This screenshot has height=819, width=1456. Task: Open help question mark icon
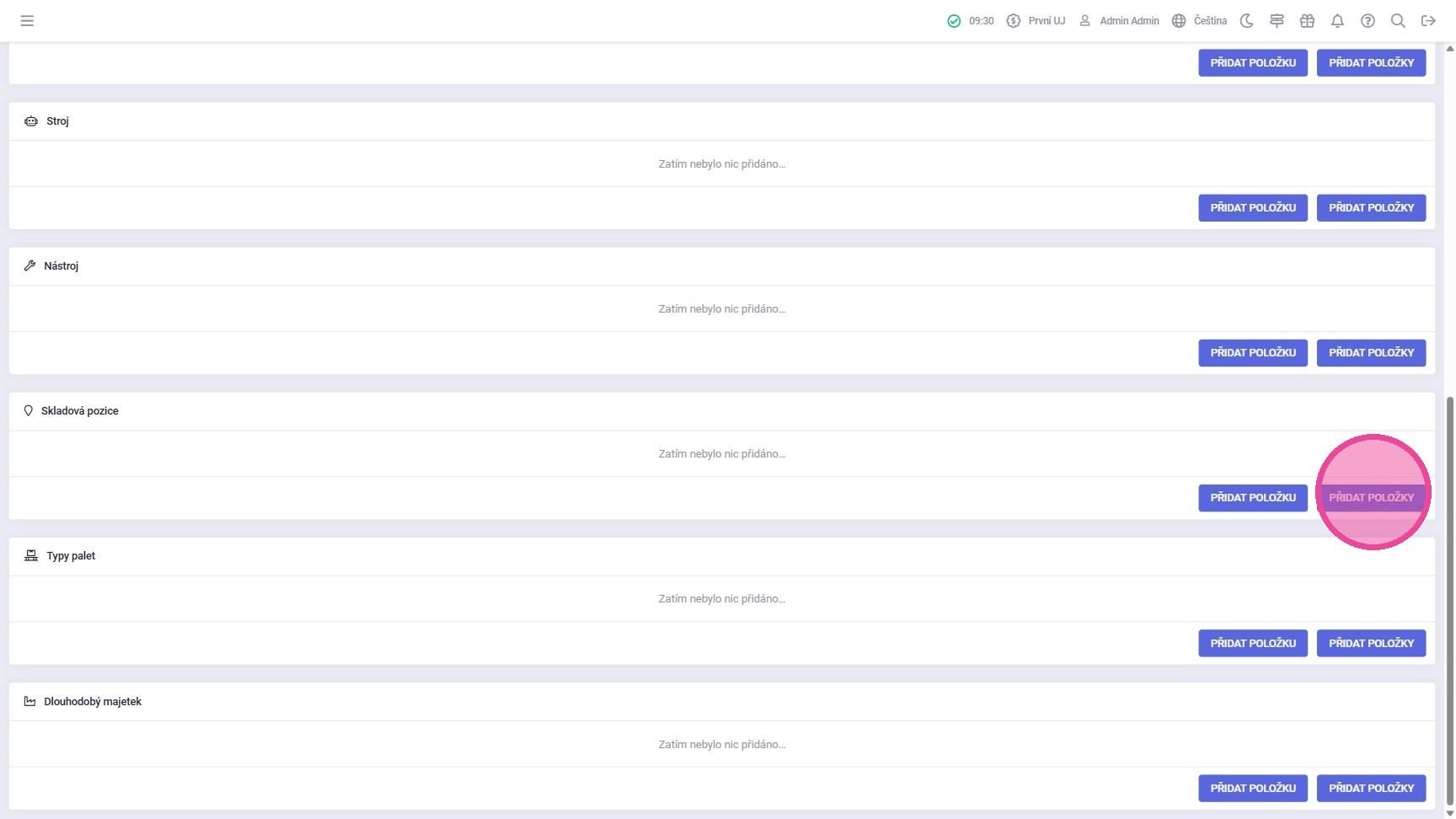click(1368, 21)
